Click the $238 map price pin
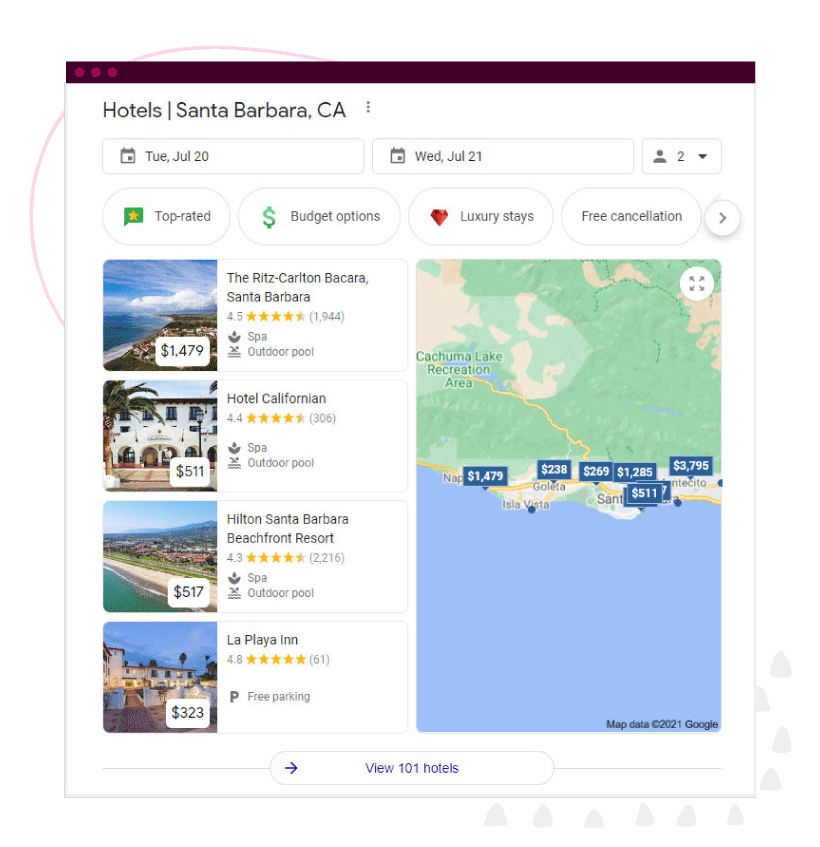820x847 pixels. [x=554, y=469]
